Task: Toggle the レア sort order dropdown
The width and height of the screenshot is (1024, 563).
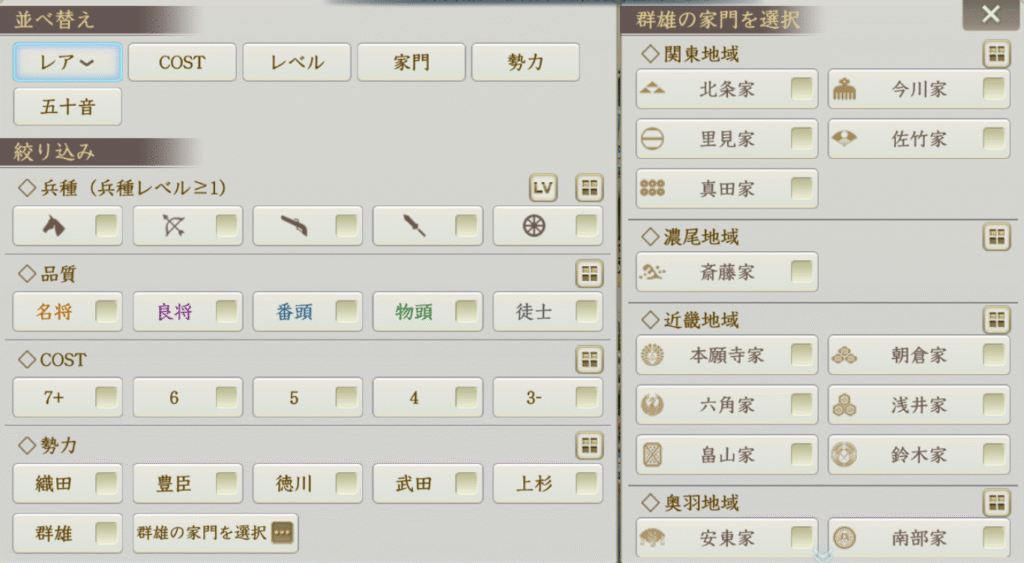Action: point(68,62)
